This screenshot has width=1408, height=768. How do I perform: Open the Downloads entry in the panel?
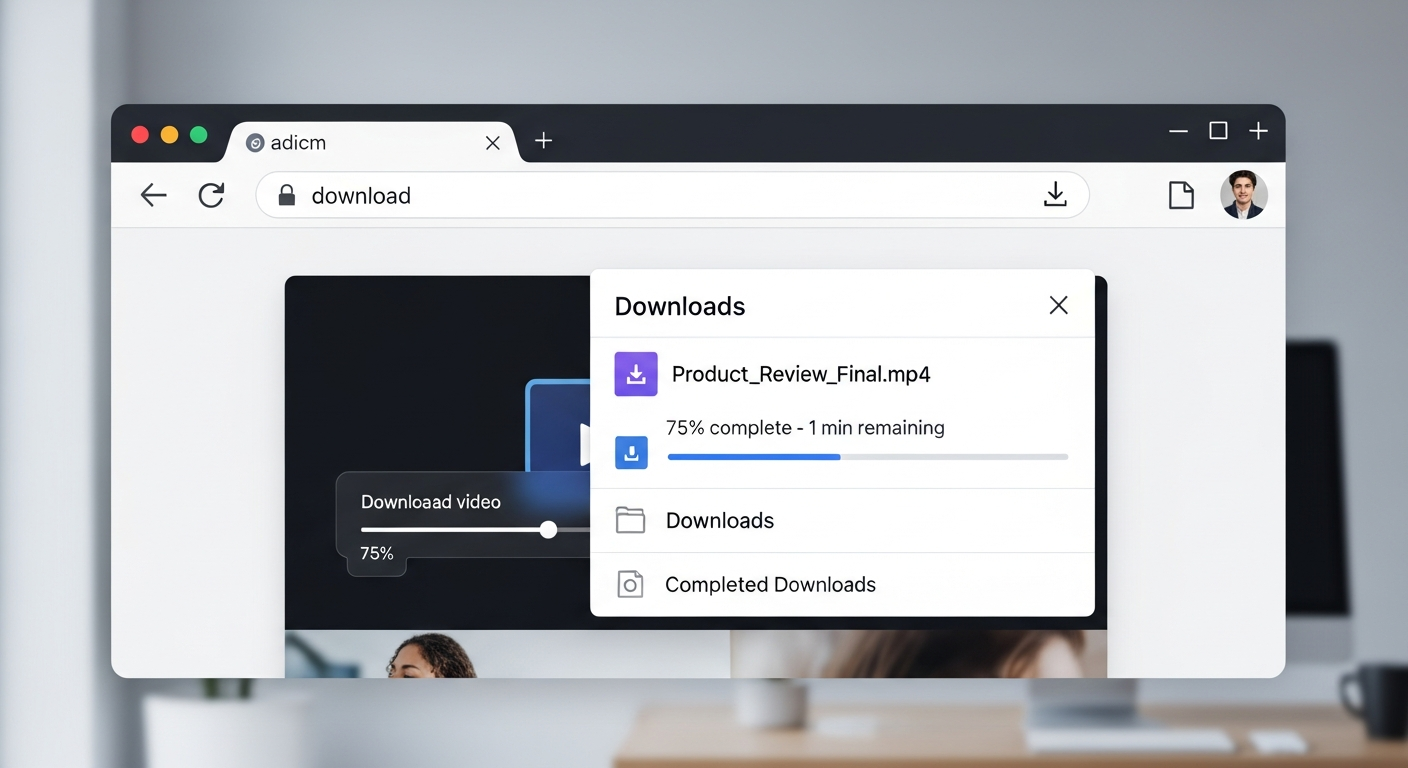coord(719,520)
